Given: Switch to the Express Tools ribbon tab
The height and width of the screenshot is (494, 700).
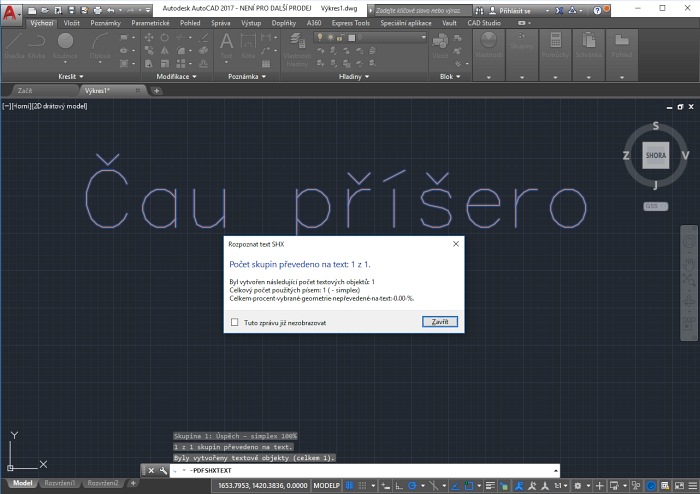Looking at the screenshot, I should click(x=350, y=23).
